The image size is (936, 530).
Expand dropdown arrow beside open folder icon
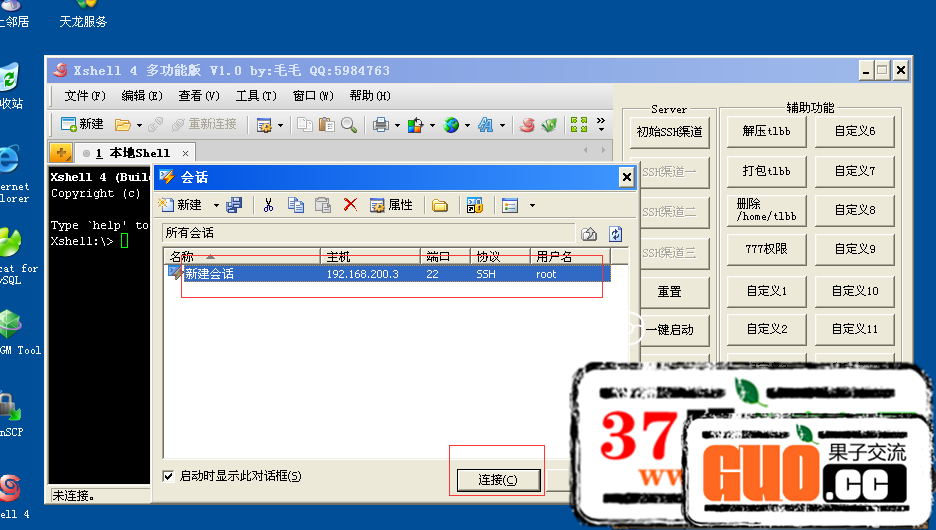click(139, 125)
